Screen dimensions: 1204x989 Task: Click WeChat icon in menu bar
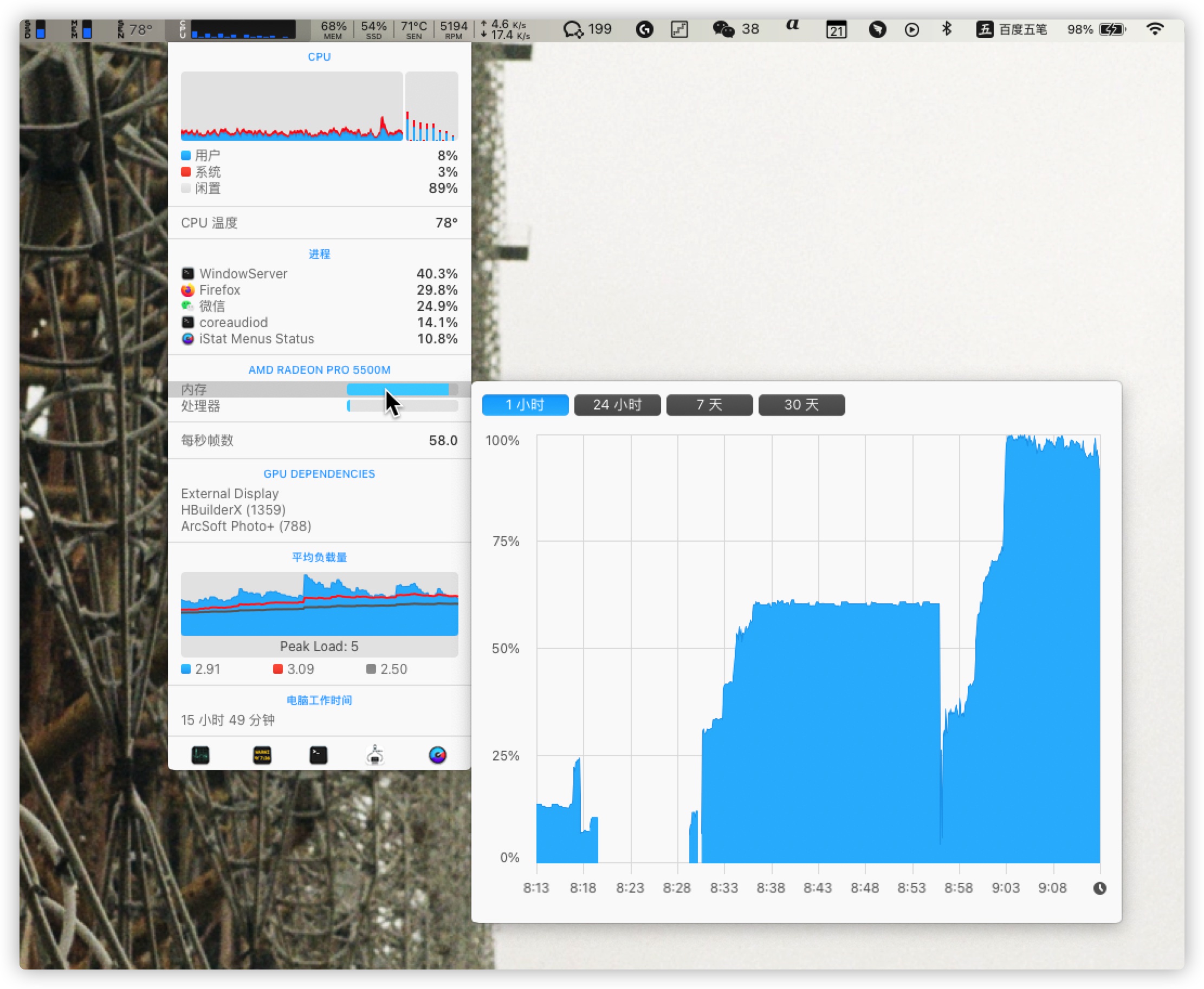point(724,29)
